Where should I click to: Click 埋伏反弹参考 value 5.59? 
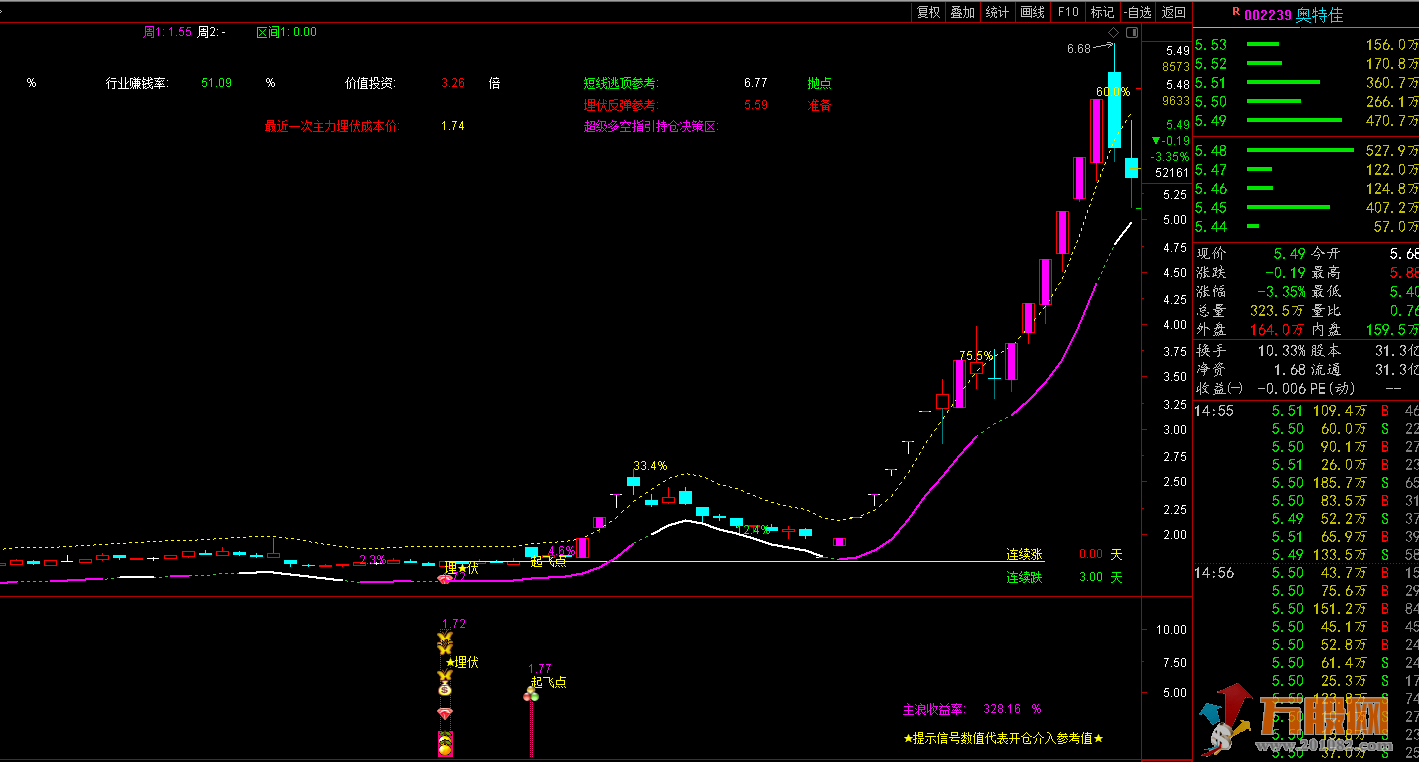click(755, 105)
